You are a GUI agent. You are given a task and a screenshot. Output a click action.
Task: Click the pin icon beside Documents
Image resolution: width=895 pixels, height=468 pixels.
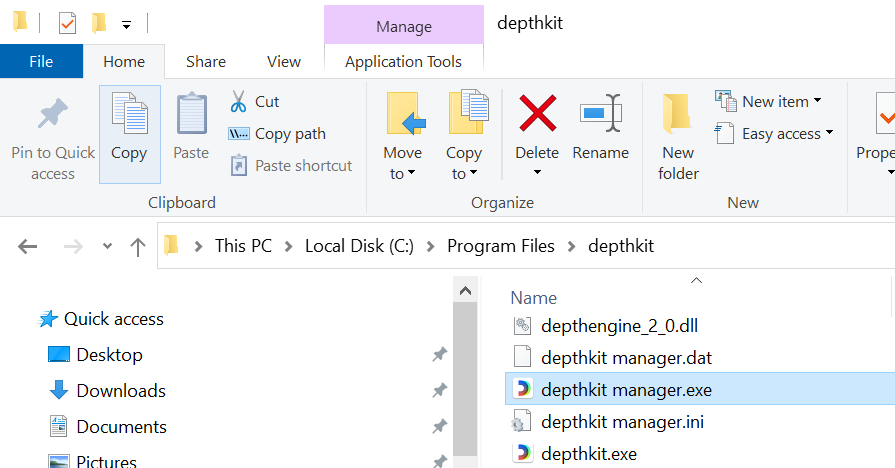(440, 426)
